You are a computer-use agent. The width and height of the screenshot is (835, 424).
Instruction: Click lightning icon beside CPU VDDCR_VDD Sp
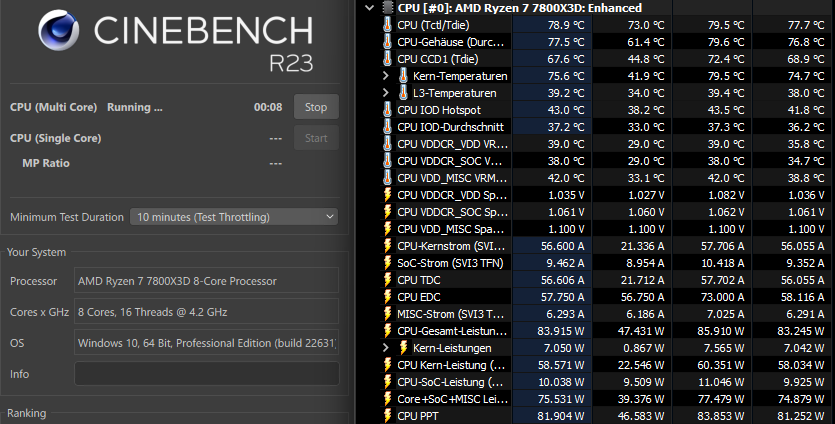(x=388, y=195)
